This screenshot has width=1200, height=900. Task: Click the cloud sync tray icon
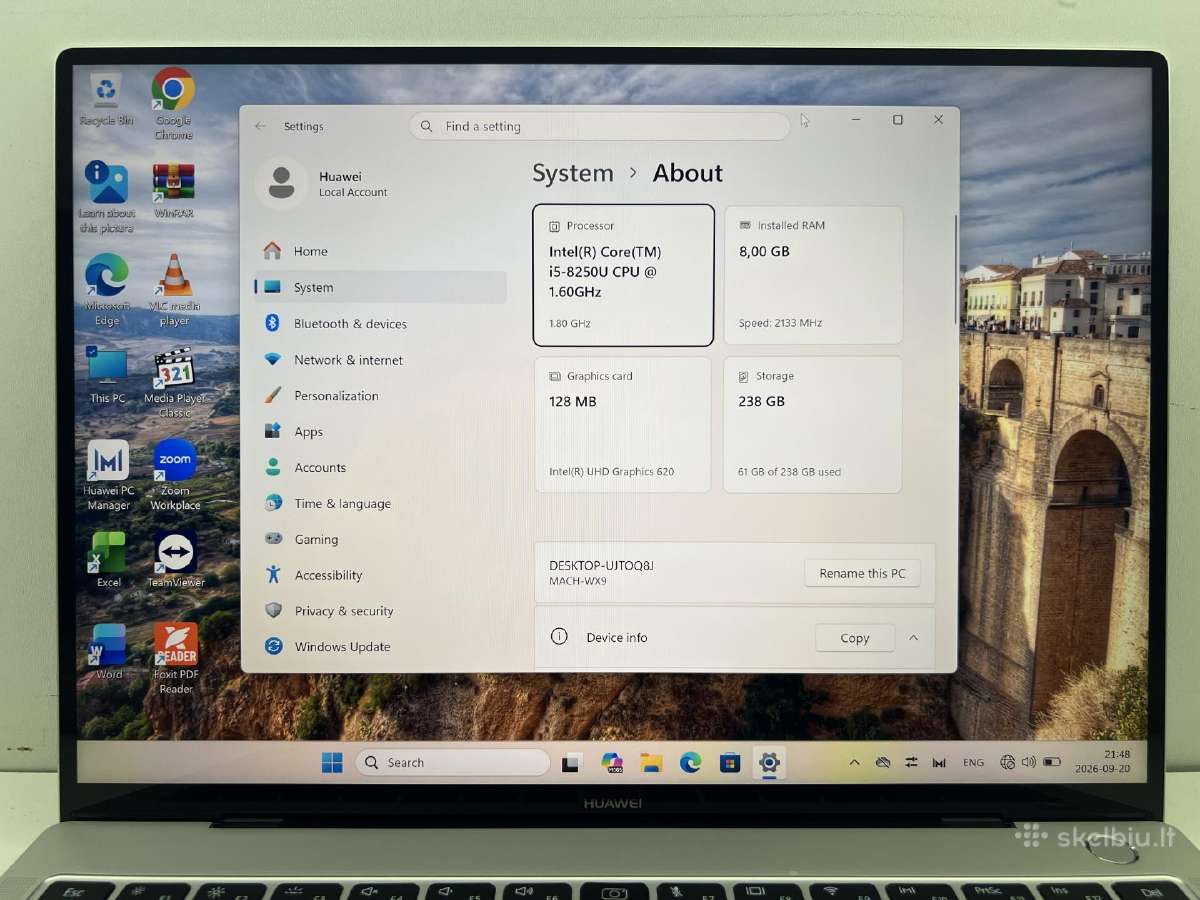click(x=883, y=762)
